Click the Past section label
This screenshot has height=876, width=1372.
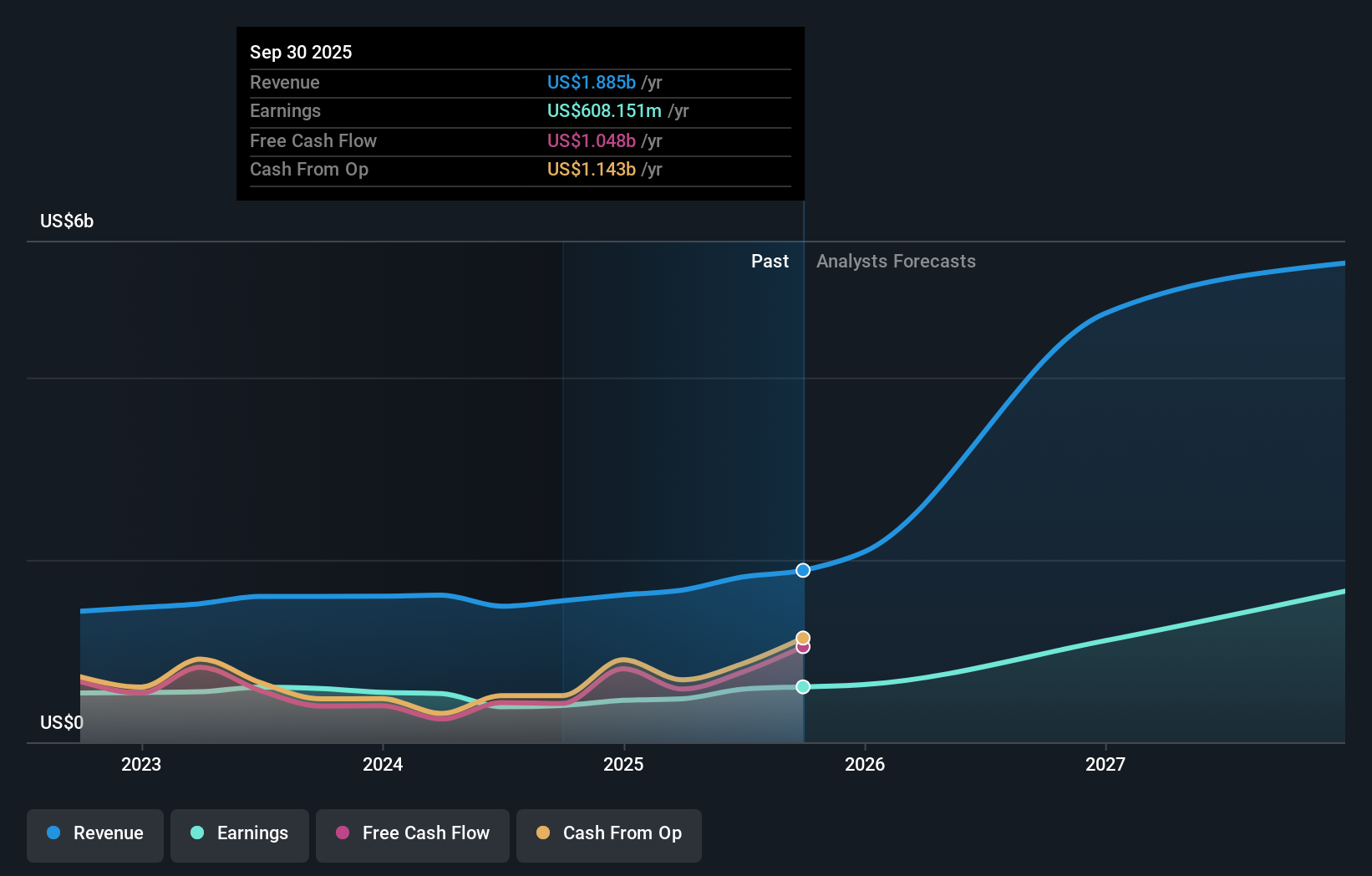click(x=770, y=262)
